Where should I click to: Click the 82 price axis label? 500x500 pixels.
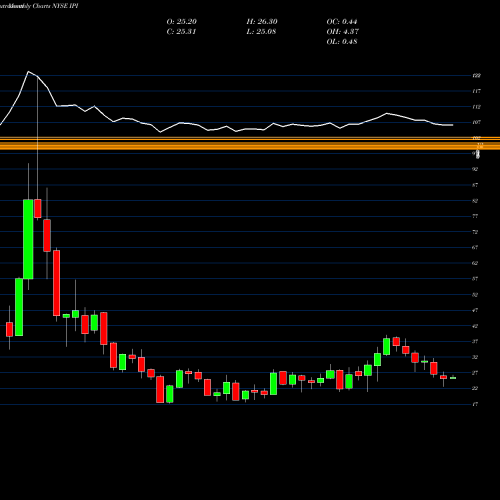click(x=475, y=201)
